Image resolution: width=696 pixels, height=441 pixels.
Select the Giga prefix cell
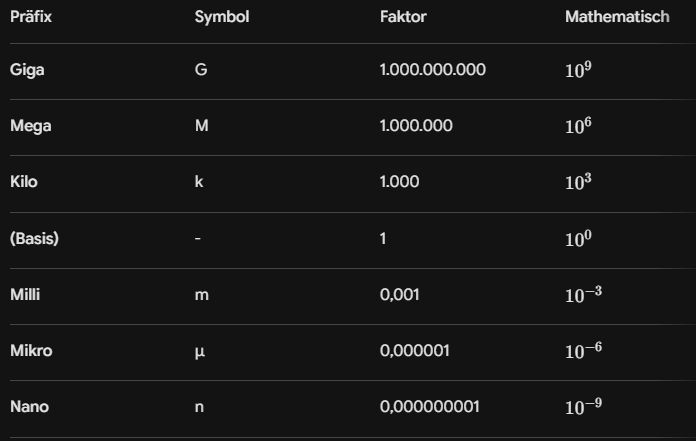27,70
